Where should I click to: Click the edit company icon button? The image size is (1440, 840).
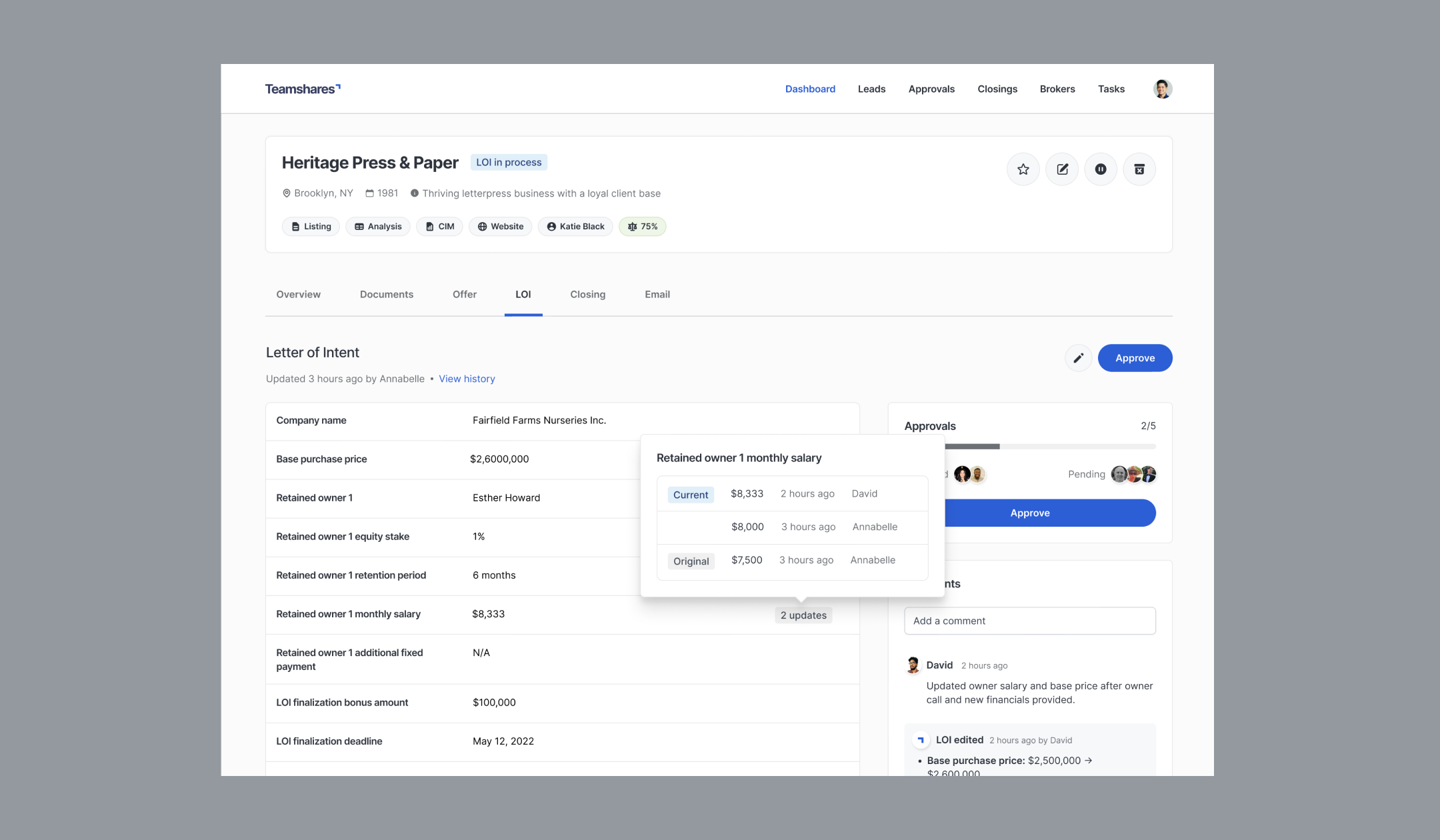click(1062, 169)
